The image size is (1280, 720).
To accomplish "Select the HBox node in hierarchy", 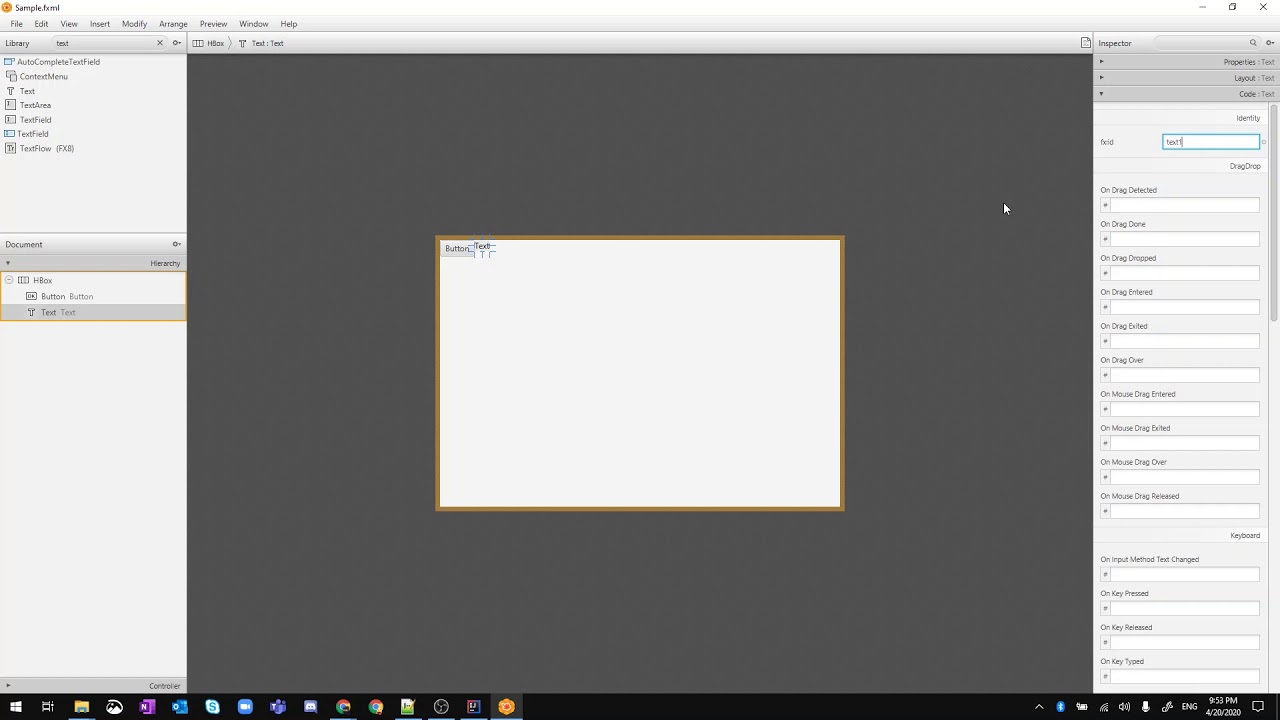I will pos(93,280).
